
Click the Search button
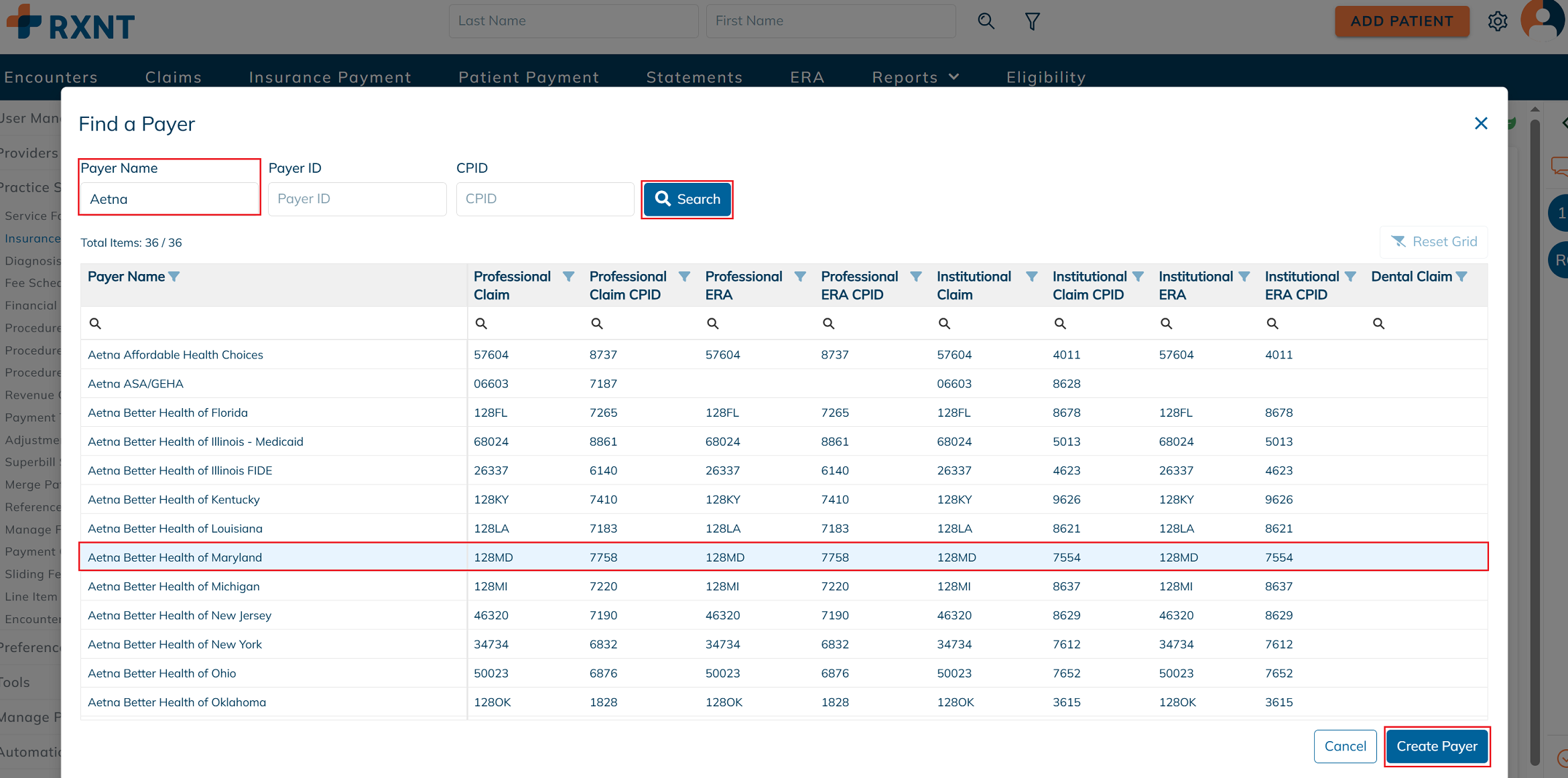[687, 199]
